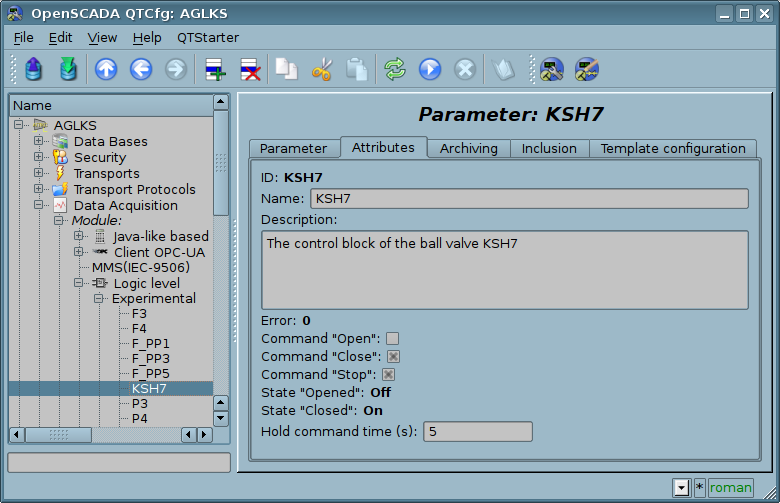The image size is (780, 503).
Task: Refresh the page with green arrows icon
Action: 395,69
